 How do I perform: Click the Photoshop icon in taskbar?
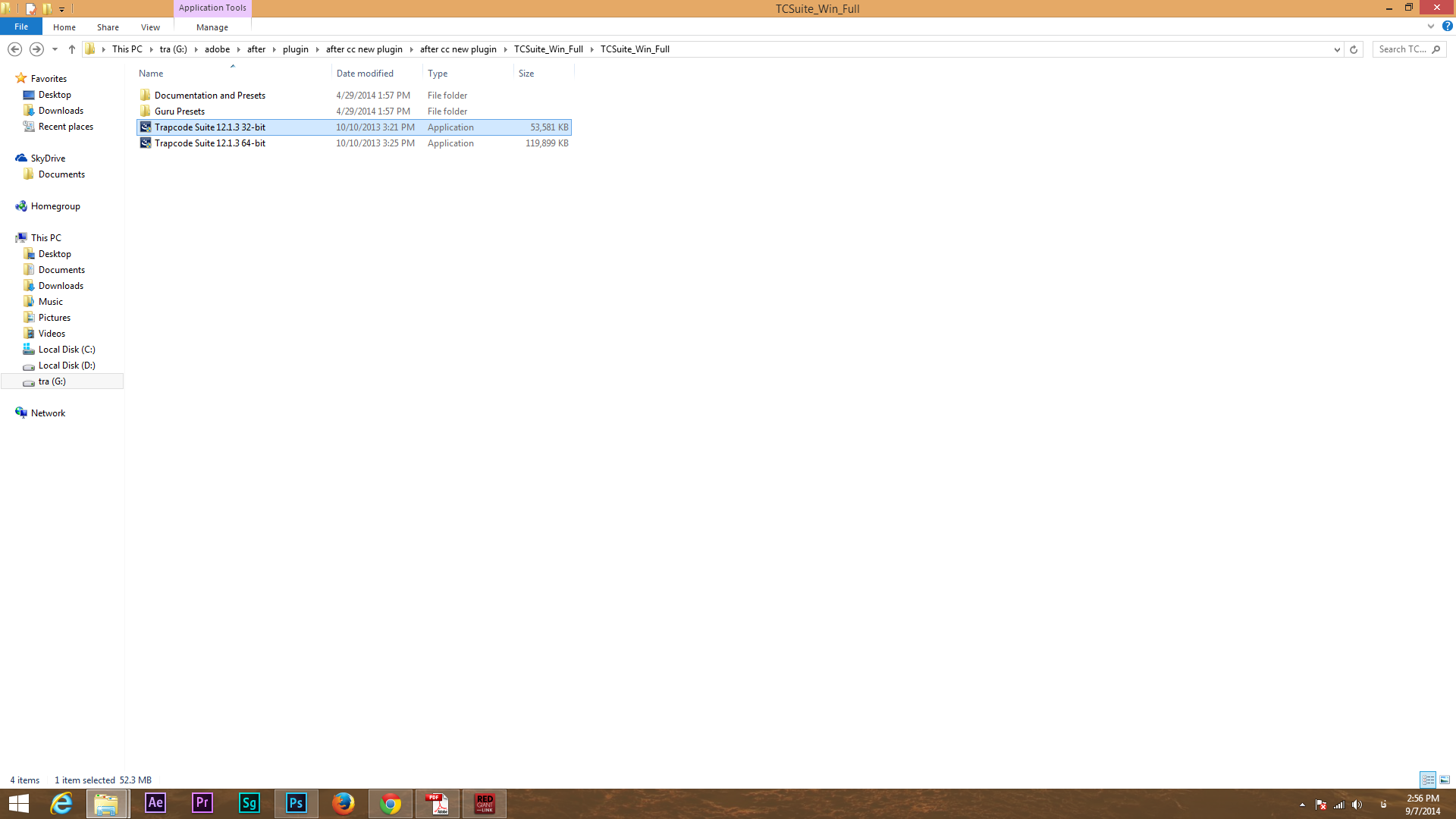(296, 803)
